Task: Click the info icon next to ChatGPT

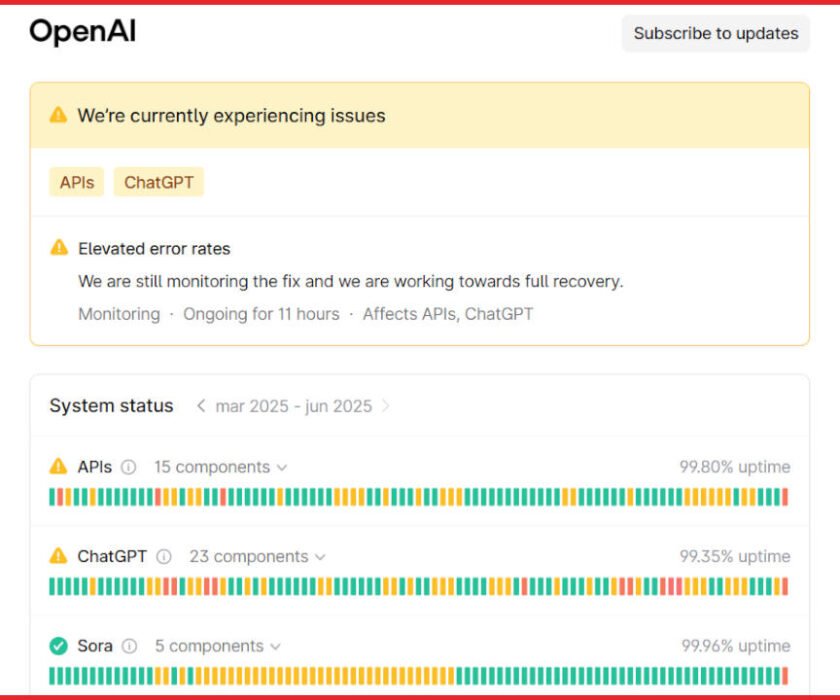Action: (x=164, y=556)
